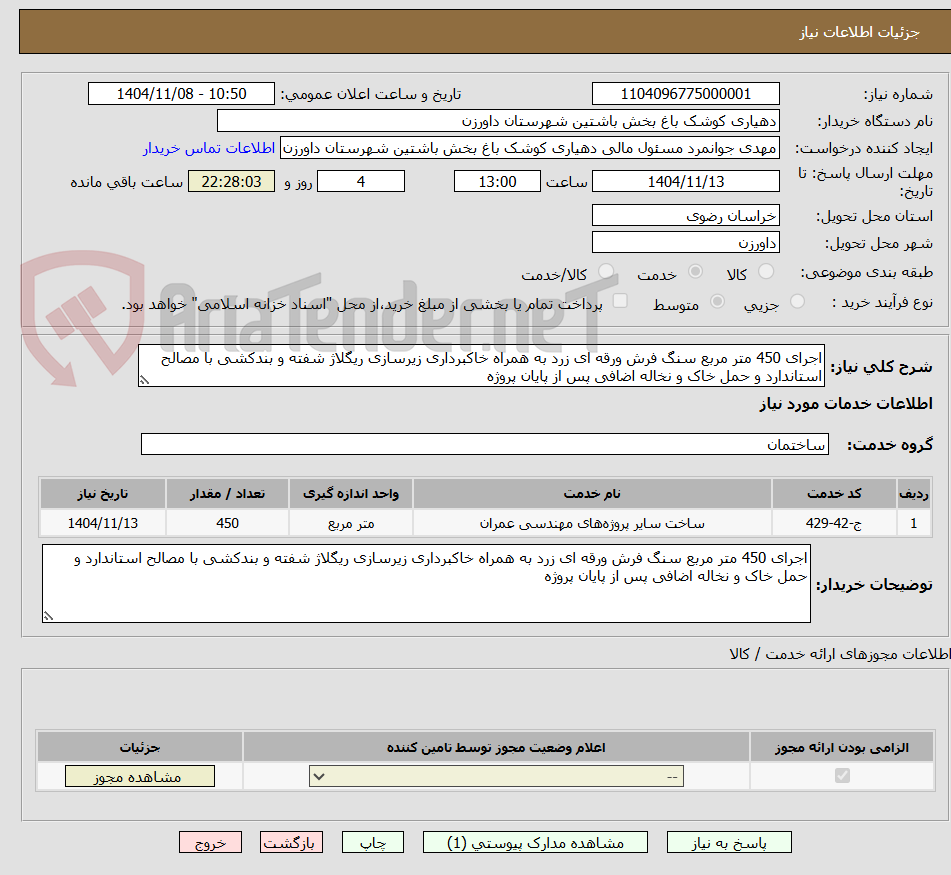Select the کالا/خدمت radio button
The width and height of the screenshot is (951, 875).
606,272
